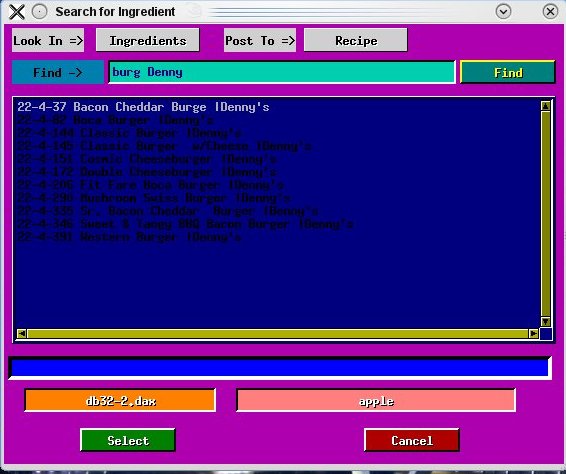The height and width of the screenshot is (474, 566).
Task: Select the Sweet & Tangy BBQ Bacon Burger row
Action: click(185, 224)
